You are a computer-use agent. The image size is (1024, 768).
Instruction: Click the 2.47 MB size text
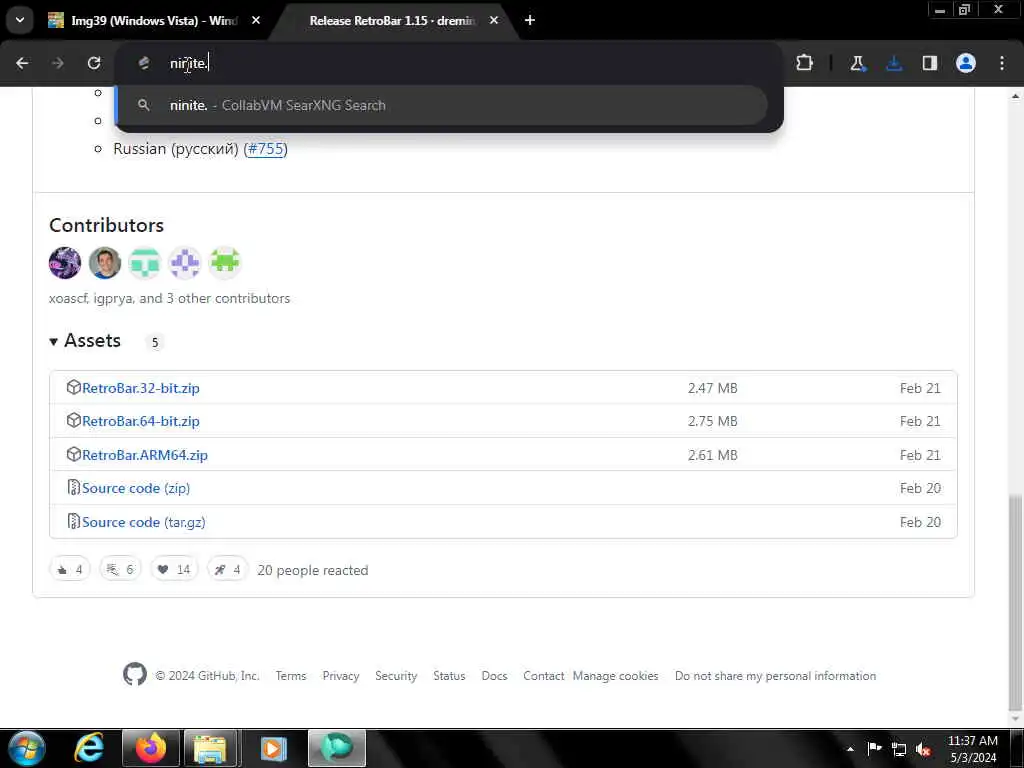[712, 388]
